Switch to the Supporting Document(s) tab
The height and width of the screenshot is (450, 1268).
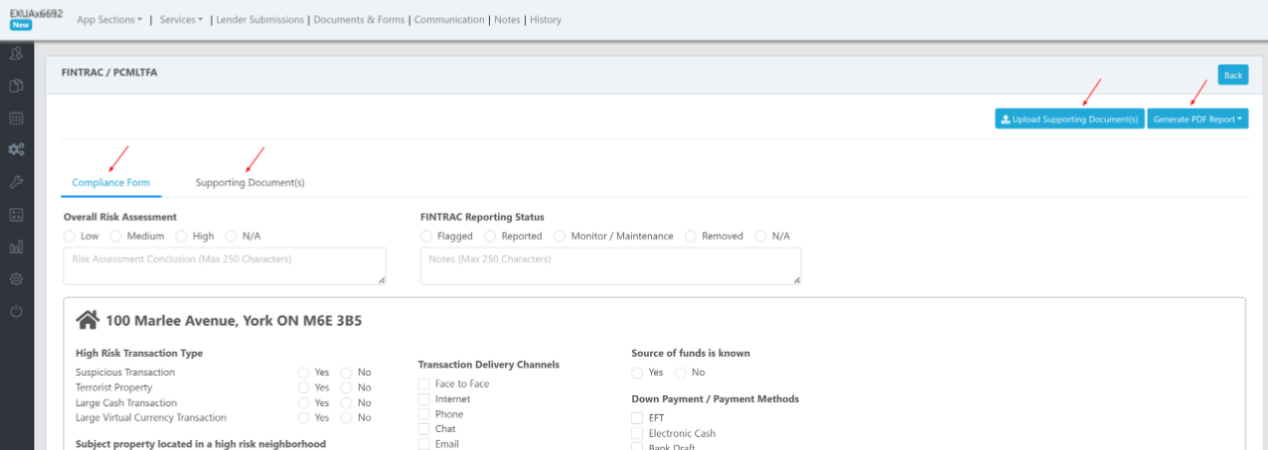250,183
